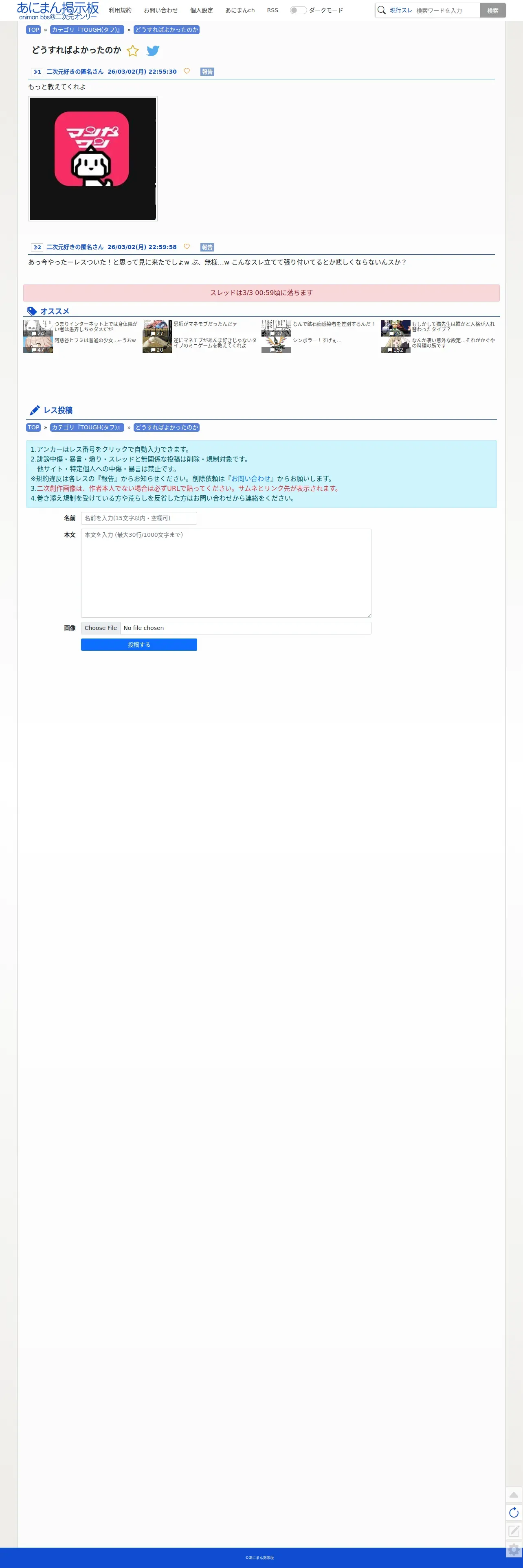
Task: Share the thread via the Twitter bird icon
Action: pyautogui.click(x=153, y=50)
